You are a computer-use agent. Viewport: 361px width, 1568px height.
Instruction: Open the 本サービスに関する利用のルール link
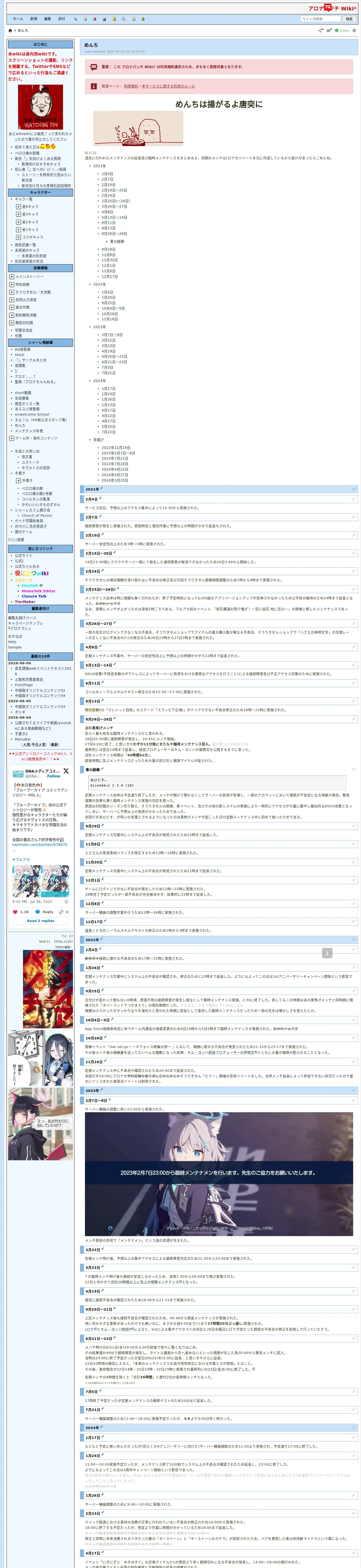(x=168, y=87)
